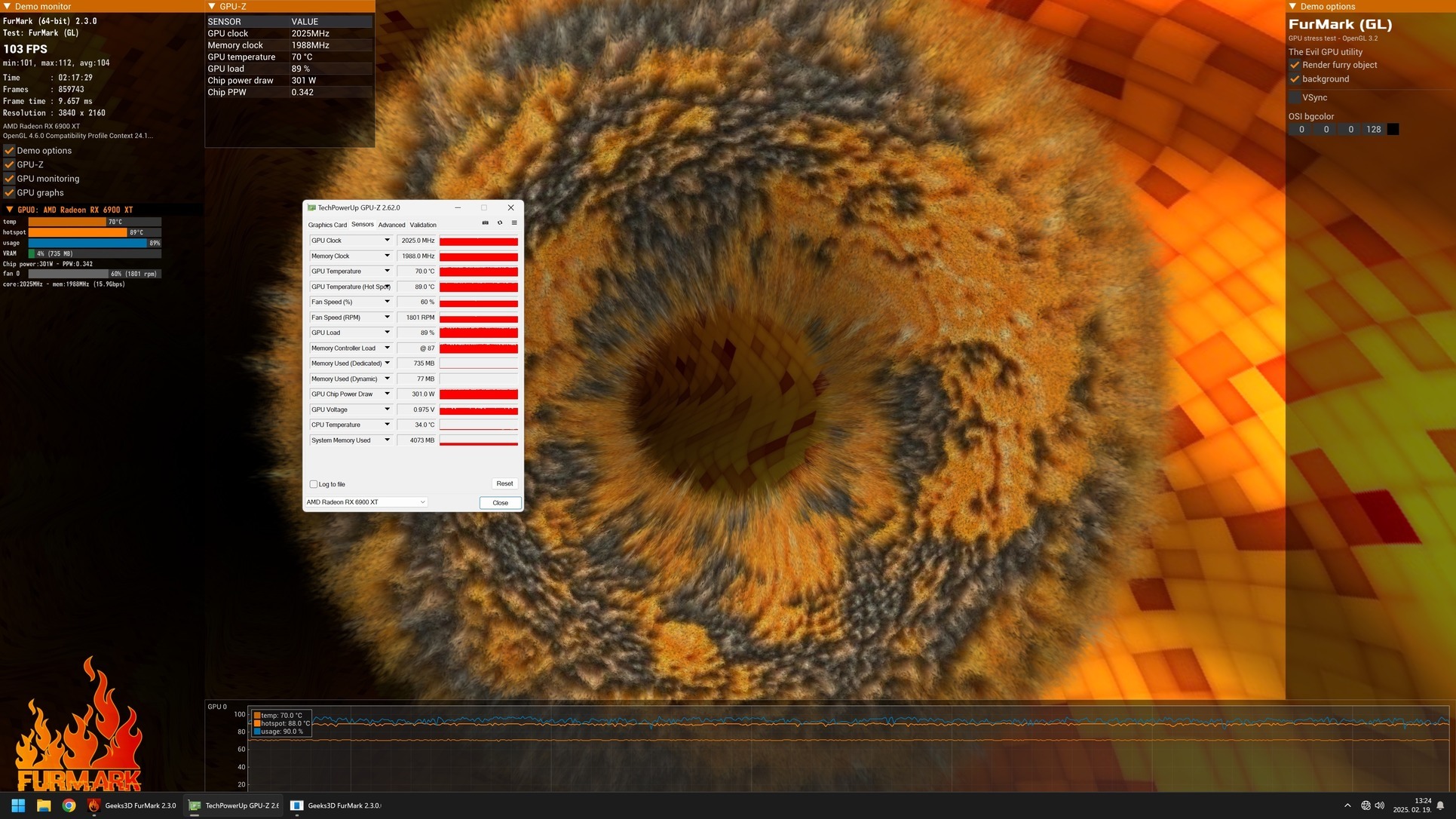
Task: Open the GPU-Z hamburger menu icon
Action: pos(514,222)
